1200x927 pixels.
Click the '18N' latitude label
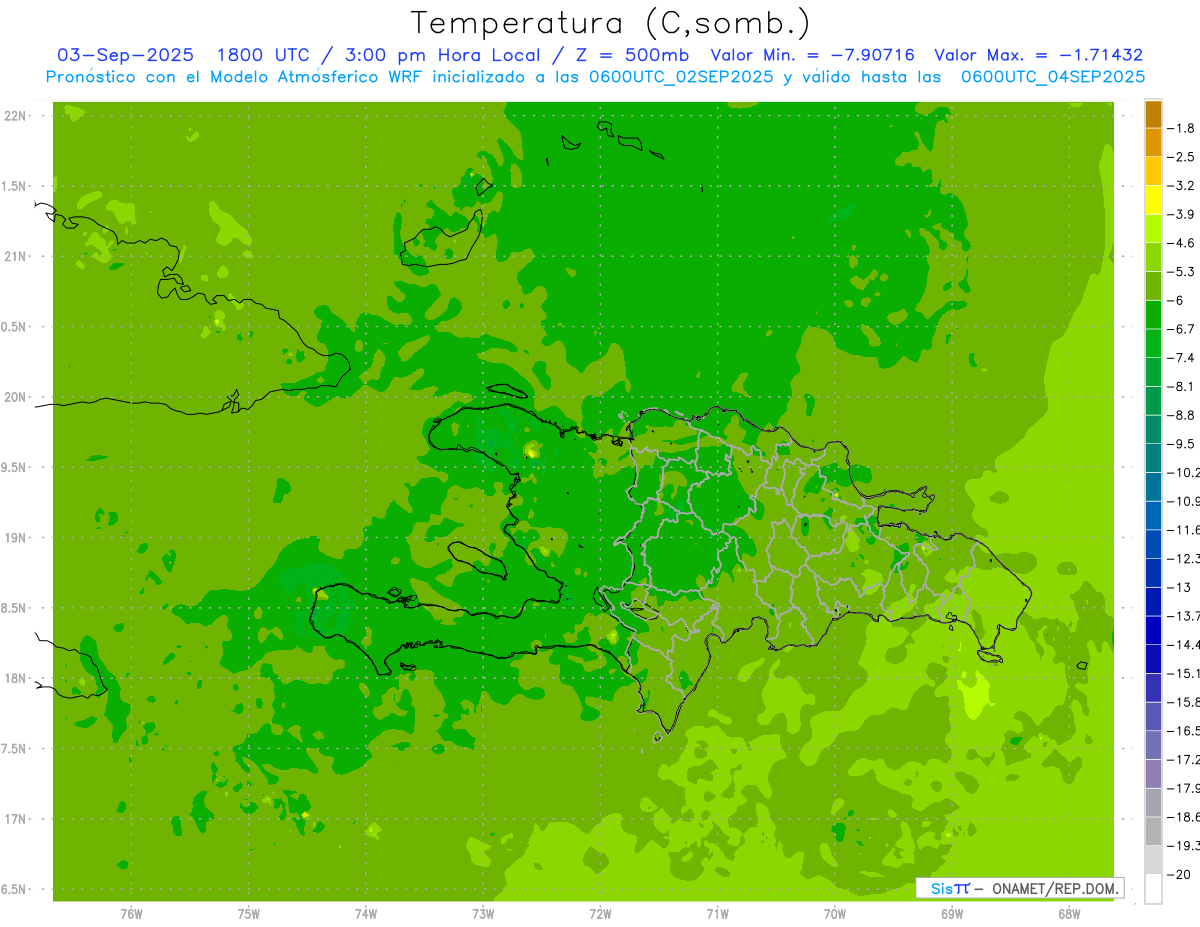tap(15, 679)
